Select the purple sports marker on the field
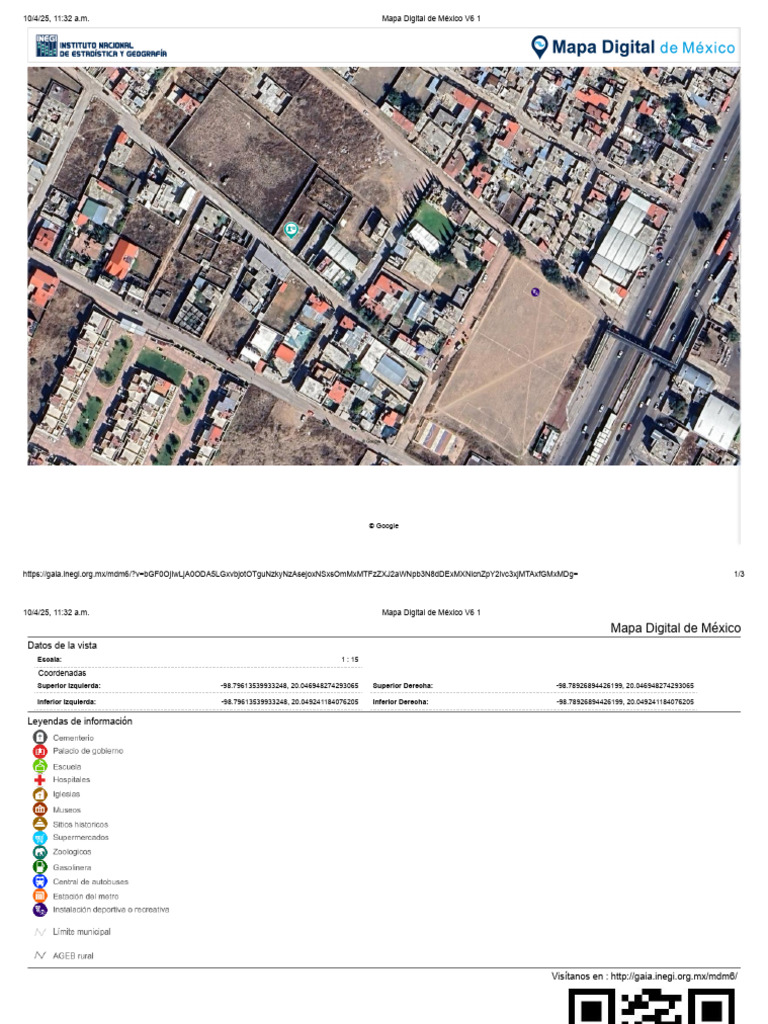Image resolution: width=768 pixels, height=1024 pixels. pyautogui.click(x=536, y=292)
